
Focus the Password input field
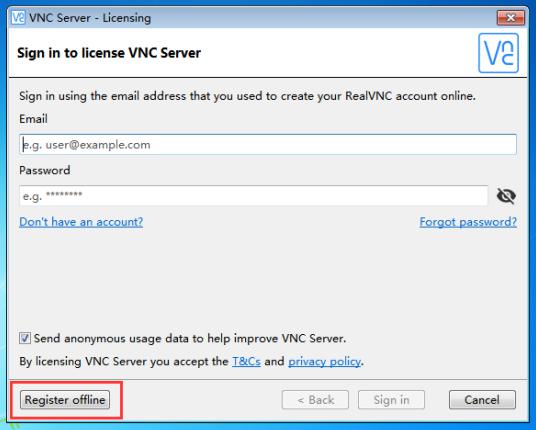253,196
